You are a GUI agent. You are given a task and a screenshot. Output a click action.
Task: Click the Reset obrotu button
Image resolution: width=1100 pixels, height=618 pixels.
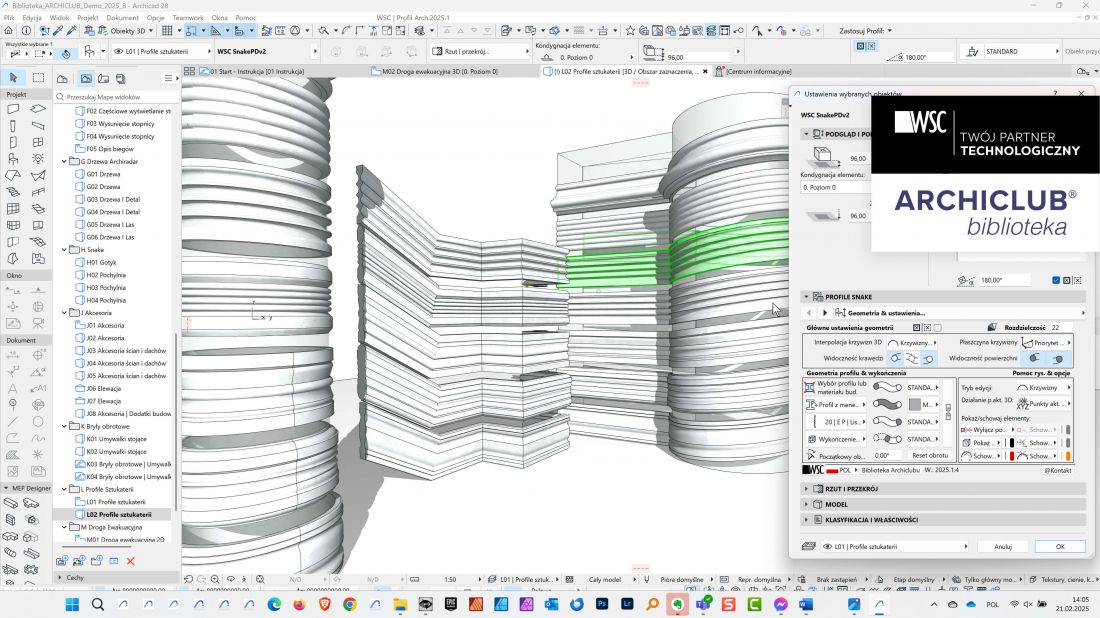click(x=930, y=455)
